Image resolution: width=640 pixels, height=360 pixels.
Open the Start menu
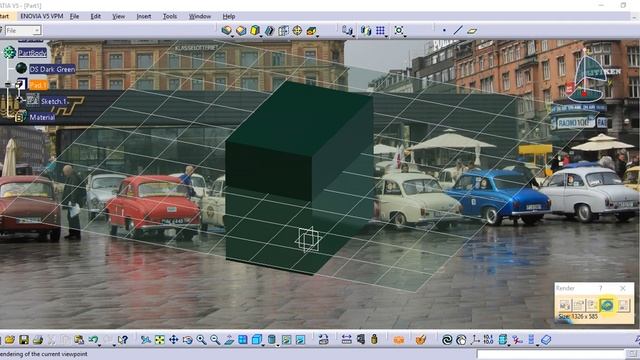(4, 16)
